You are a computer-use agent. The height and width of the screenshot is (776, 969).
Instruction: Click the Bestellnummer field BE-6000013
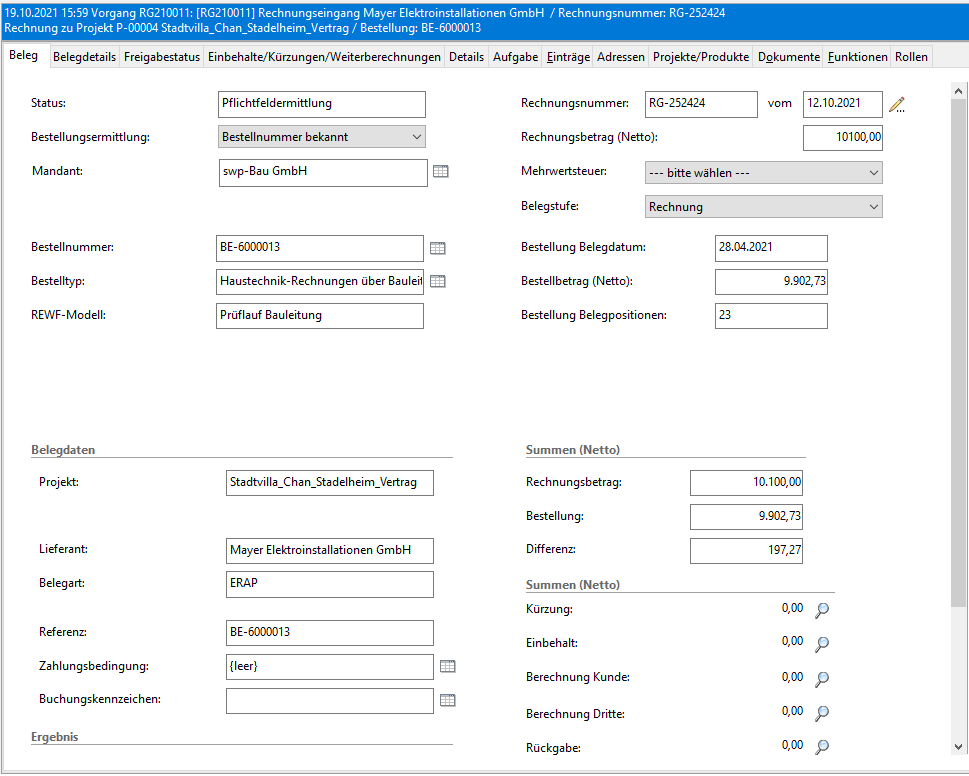coord(320,248)
